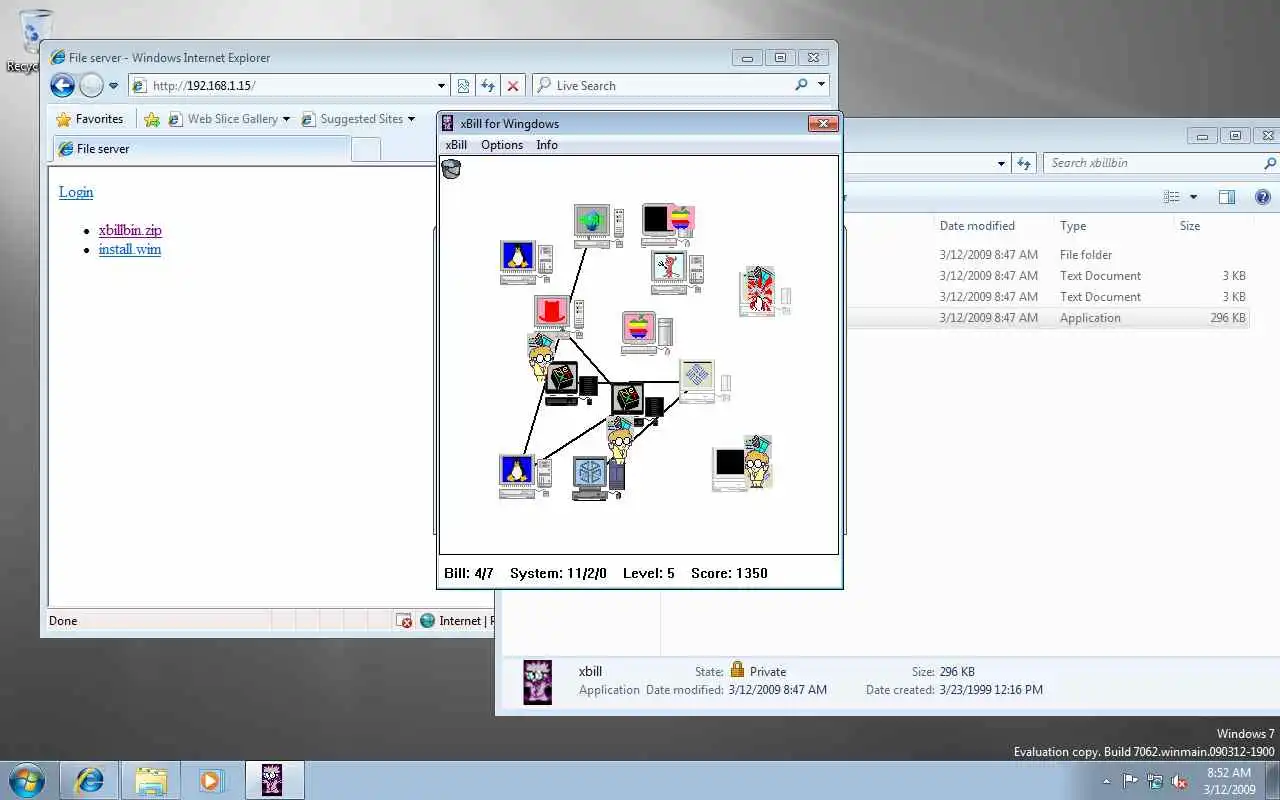Click the rainbow Apple Mac with gray screen
1280x800 pixels.
click(x=646, y=333)
